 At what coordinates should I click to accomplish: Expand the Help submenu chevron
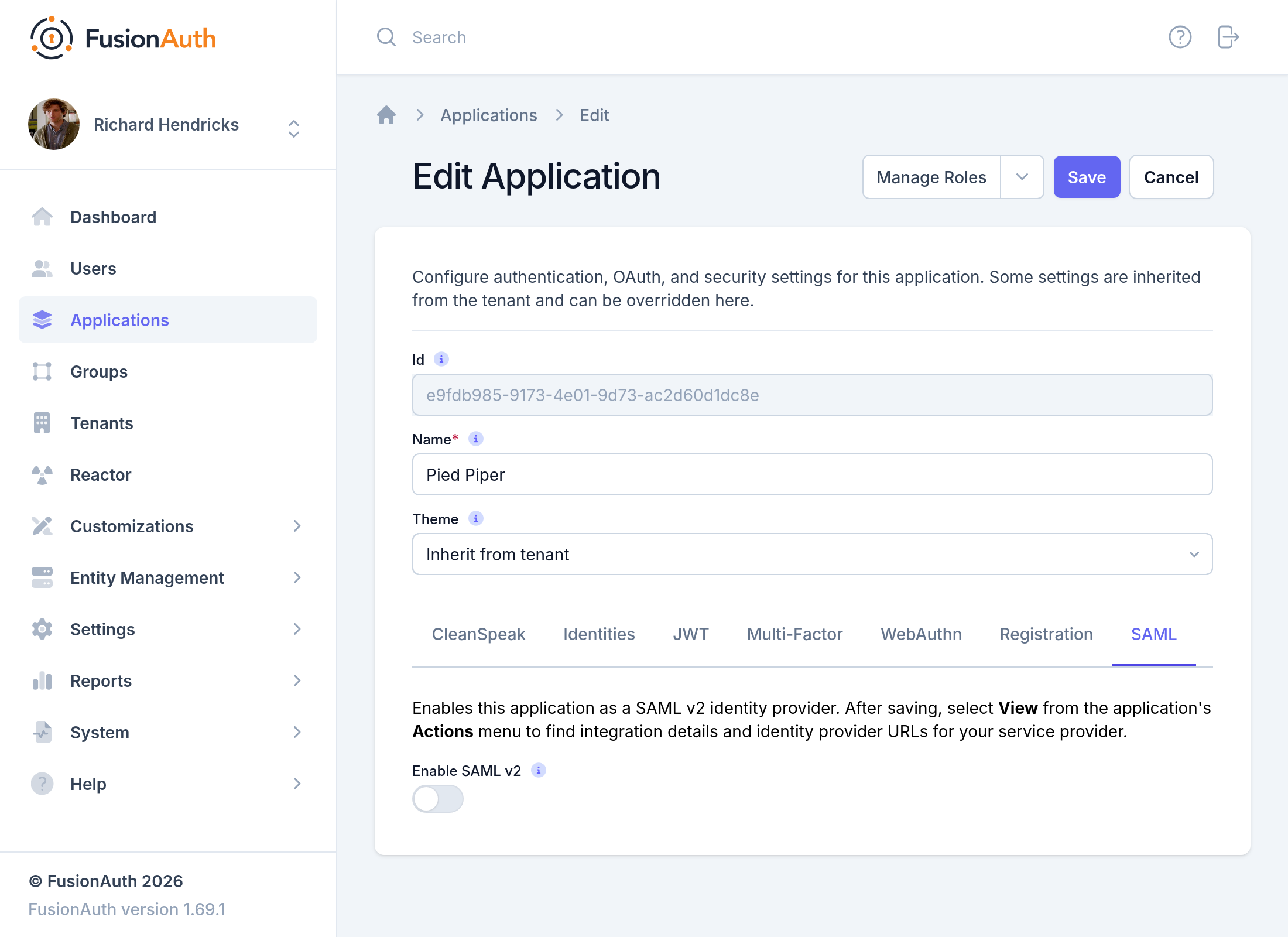[x=297, y=784]
